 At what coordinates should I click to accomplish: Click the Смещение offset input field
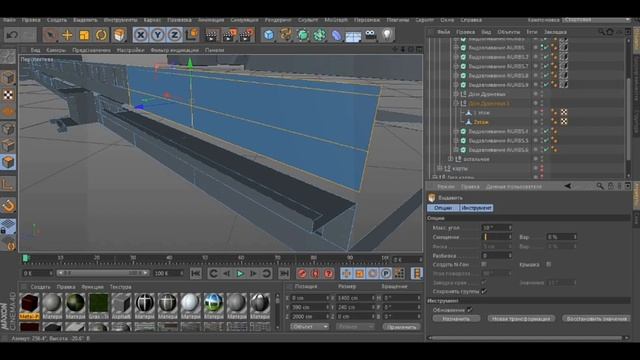tap(496, 237)
